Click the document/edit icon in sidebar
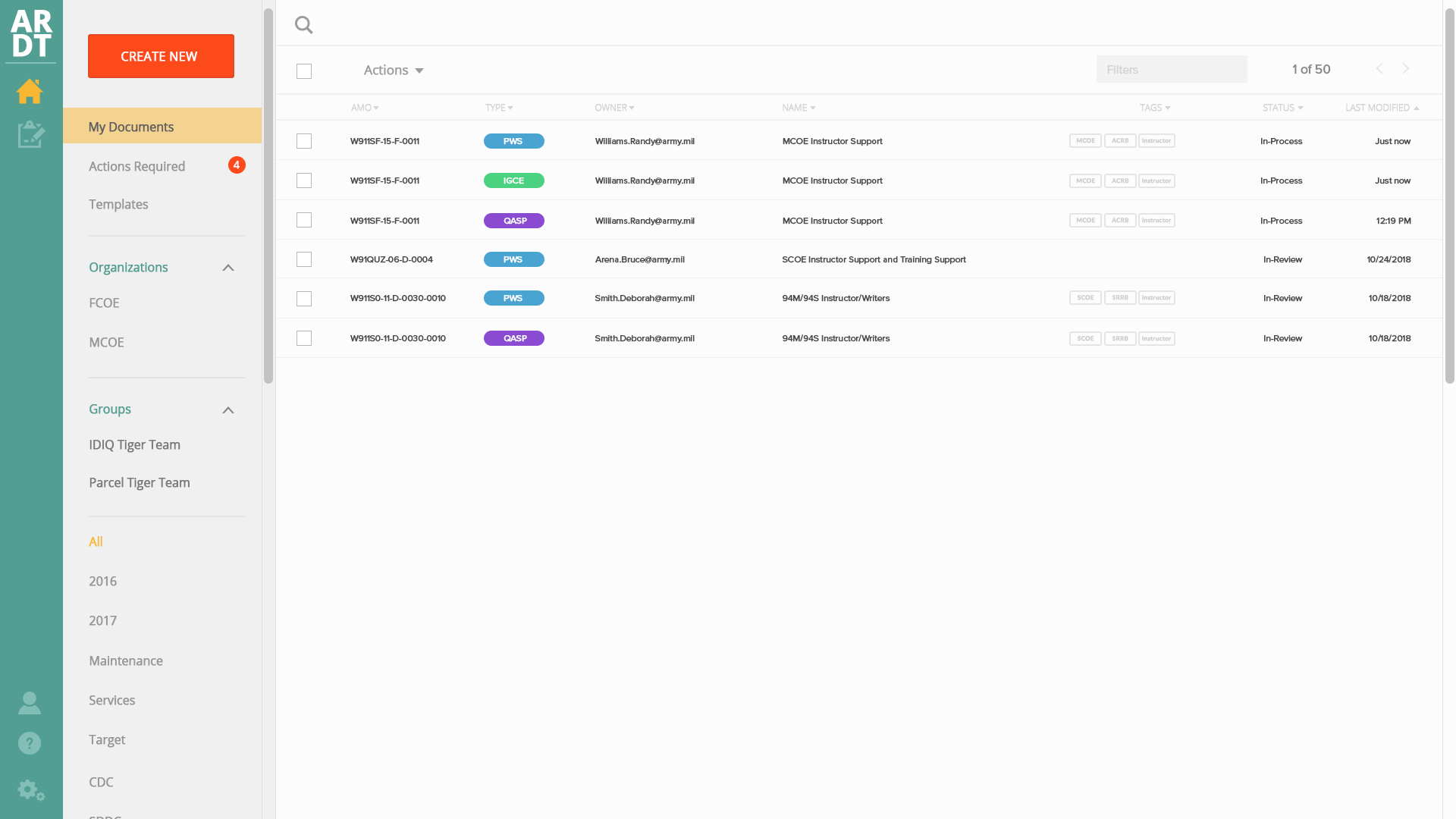The width and height of the screenshot is (1456, 819). click(x=30, y=134)
